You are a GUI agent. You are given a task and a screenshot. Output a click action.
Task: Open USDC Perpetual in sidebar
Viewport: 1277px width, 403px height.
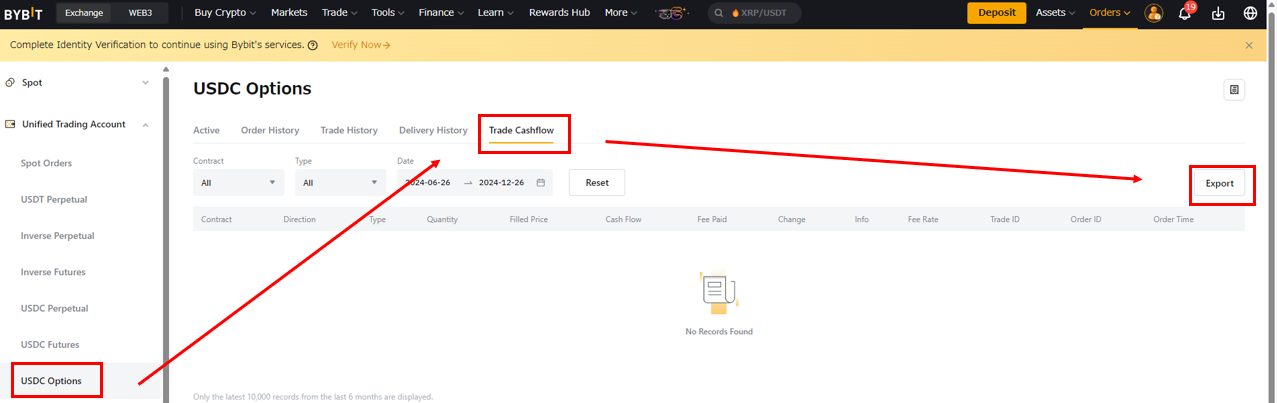54,308
